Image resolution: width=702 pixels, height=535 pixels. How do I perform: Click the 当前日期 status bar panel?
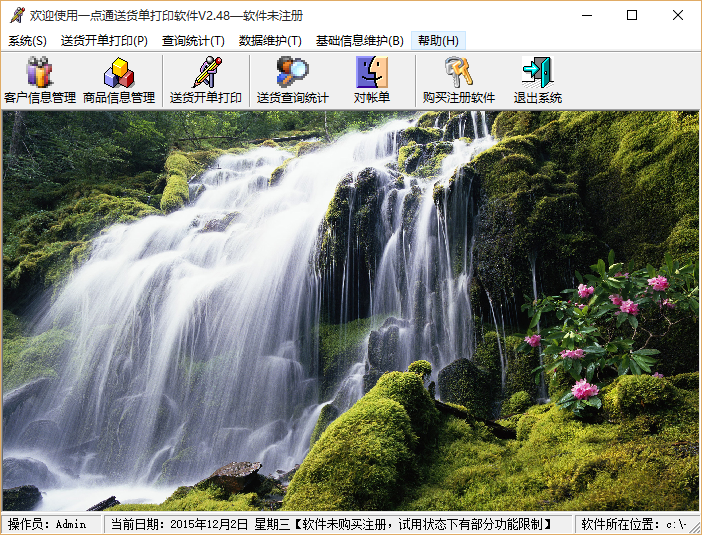[340, 524]
